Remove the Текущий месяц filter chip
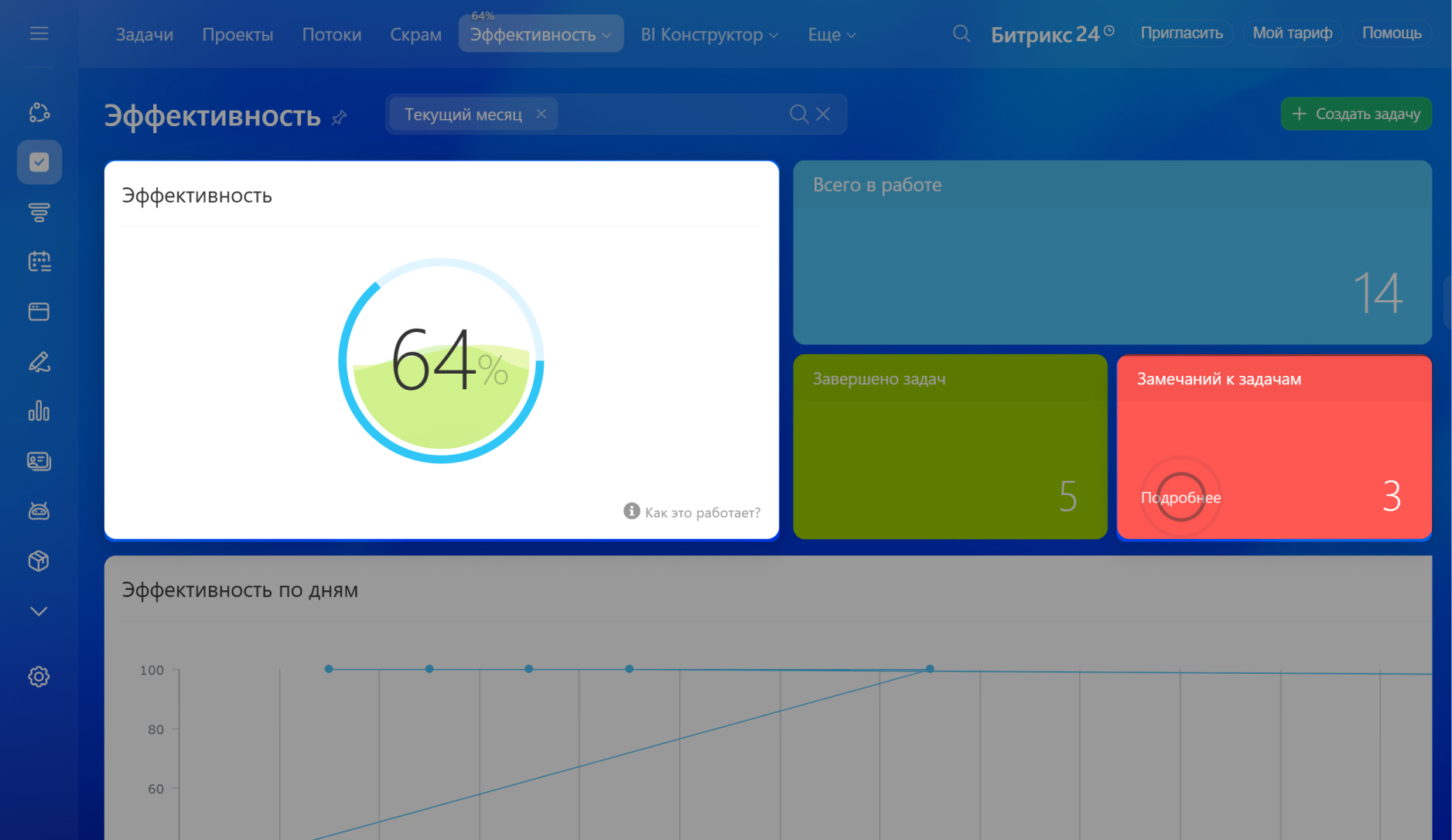Image resolution: width=1452 pixels, height=840 pixels. click(542, 114)
